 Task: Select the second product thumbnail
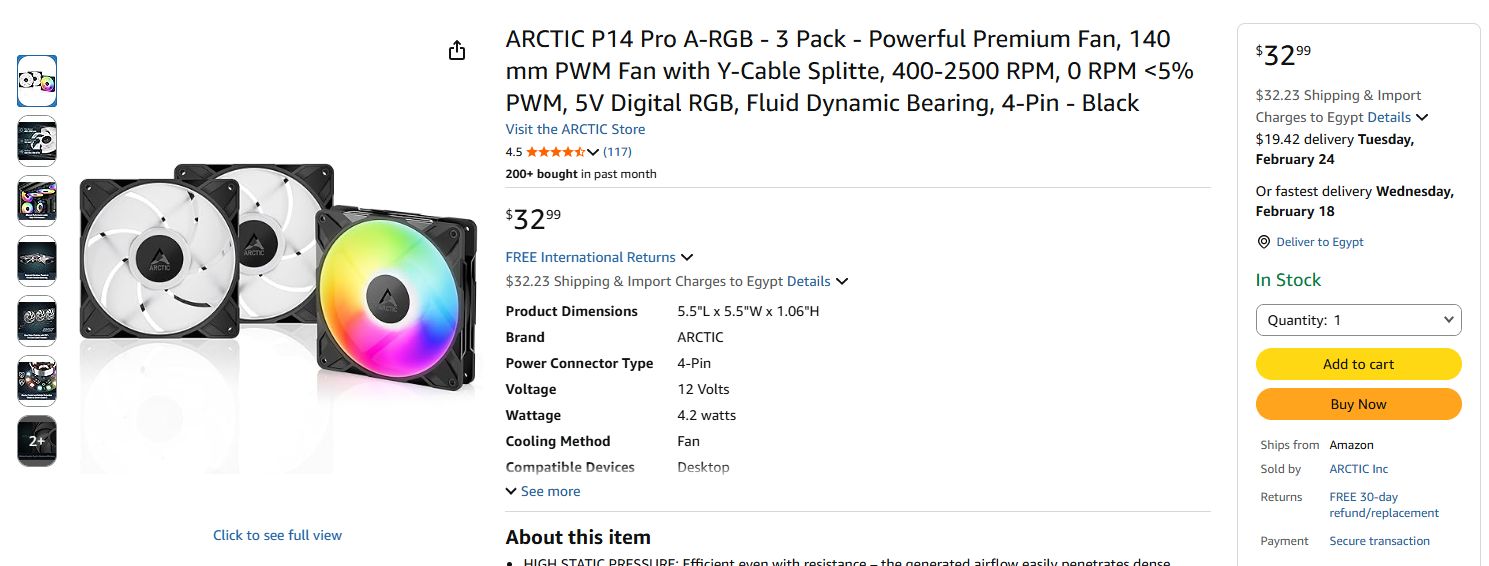37,141
